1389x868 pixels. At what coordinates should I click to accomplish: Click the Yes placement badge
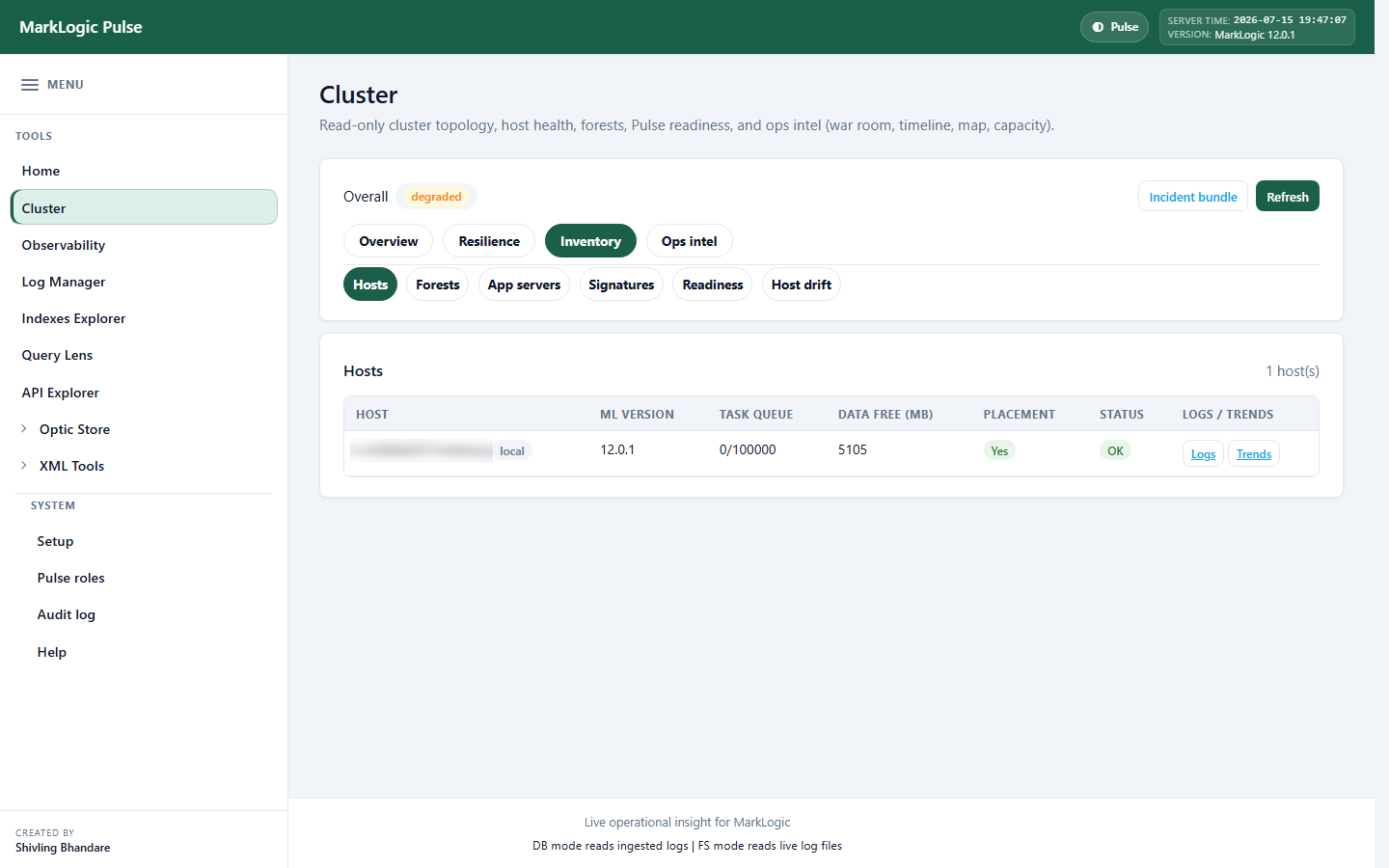[999, 450]
